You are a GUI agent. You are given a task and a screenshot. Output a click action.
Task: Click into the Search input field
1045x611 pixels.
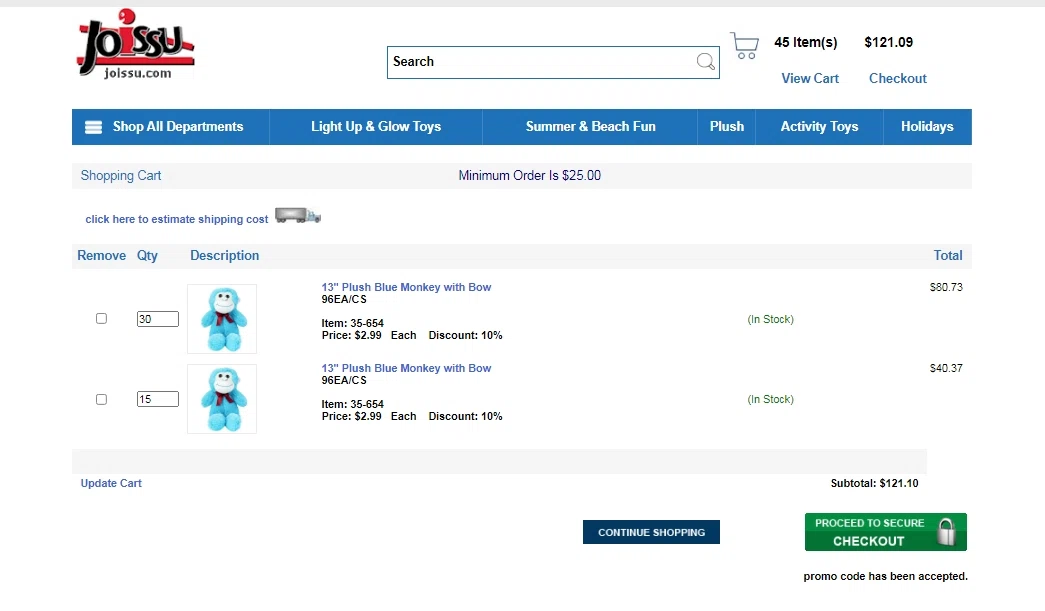(540, 62)
